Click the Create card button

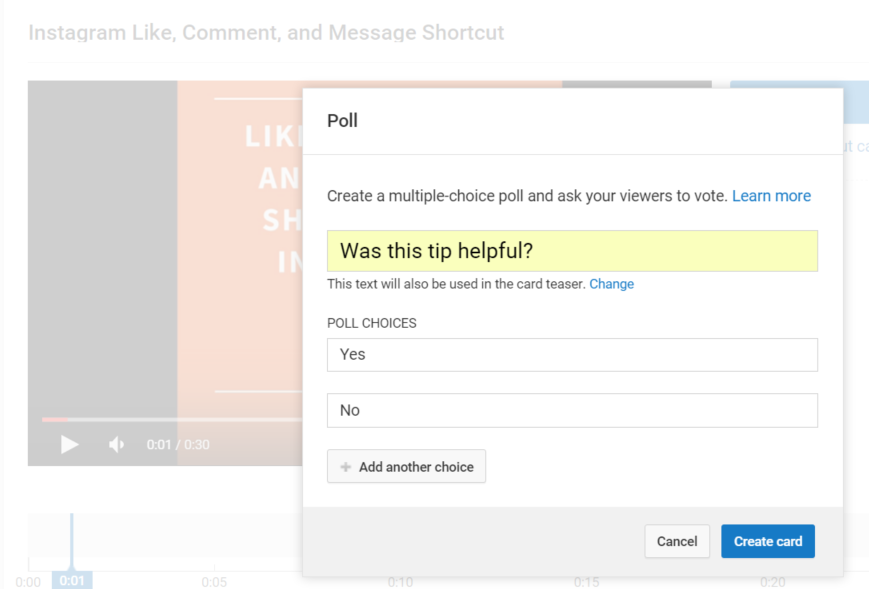768,541
